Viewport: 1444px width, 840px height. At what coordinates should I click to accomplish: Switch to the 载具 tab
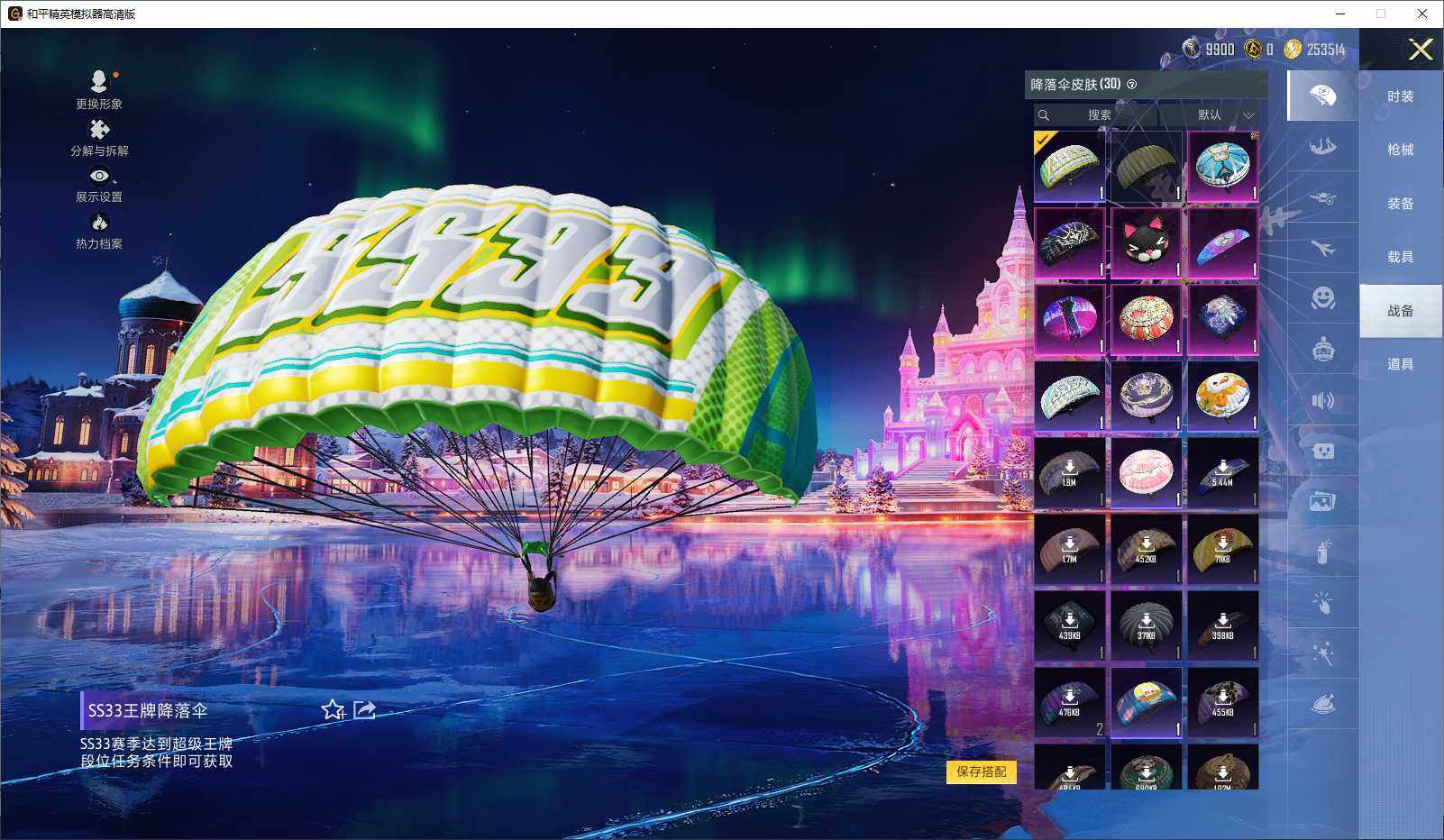click(1401, 257)
